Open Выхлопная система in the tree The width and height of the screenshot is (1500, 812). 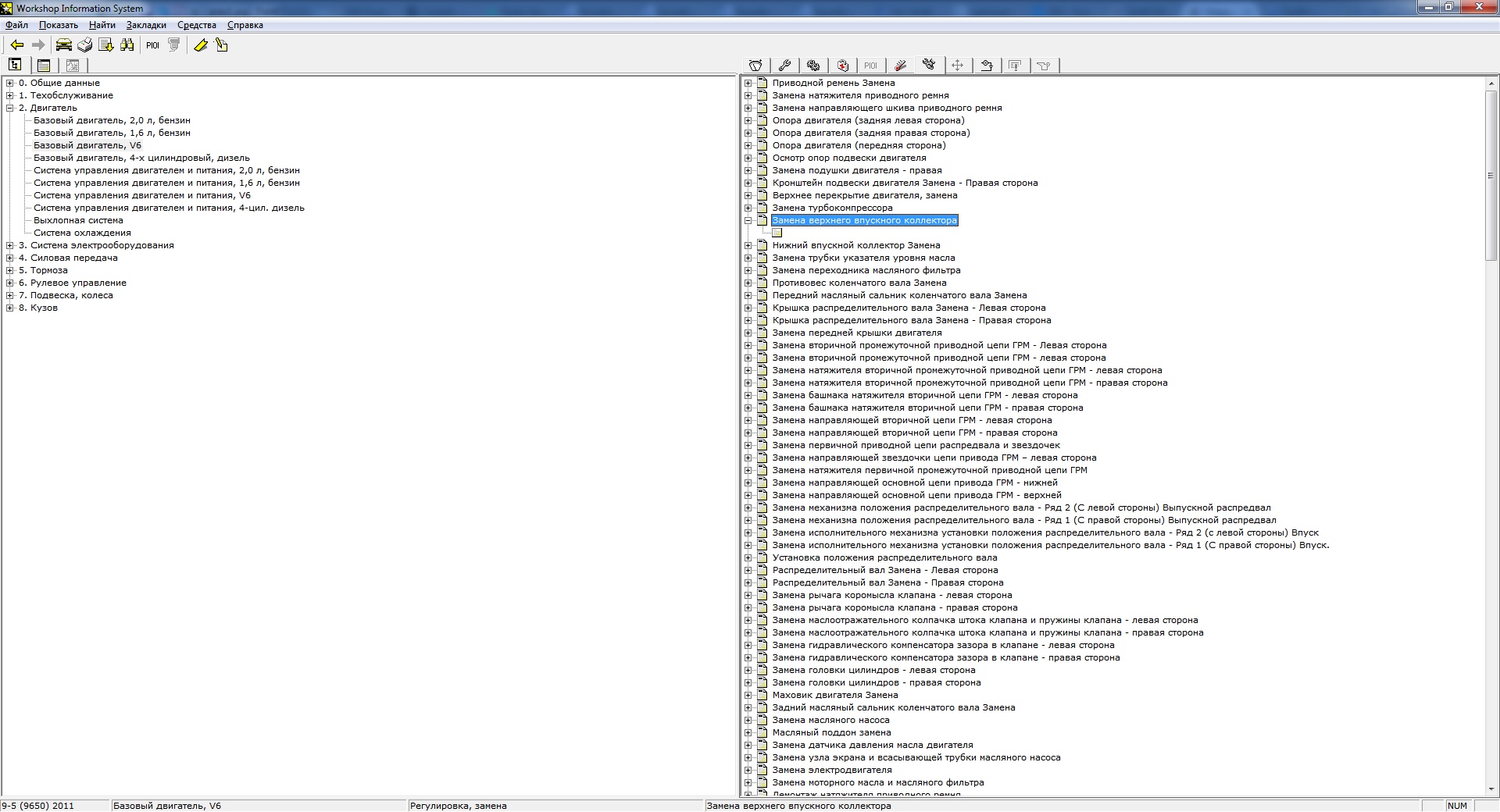click(x=78, y=220)
